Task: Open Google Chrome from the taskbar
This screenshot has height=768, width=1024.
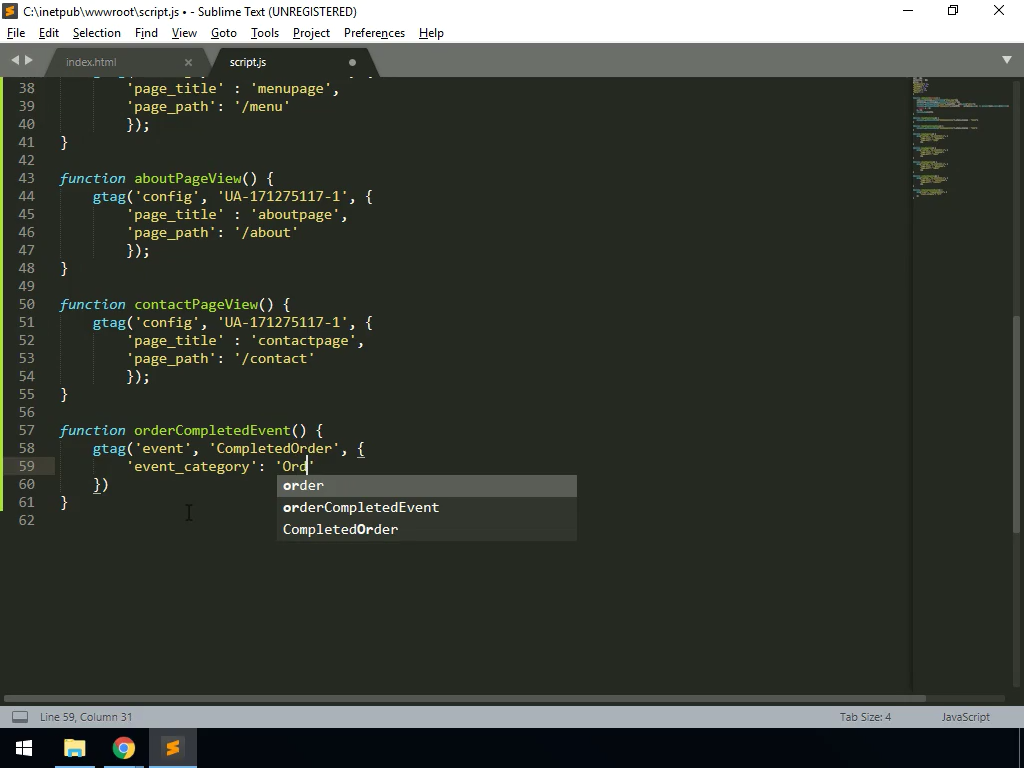Action: 123,748
